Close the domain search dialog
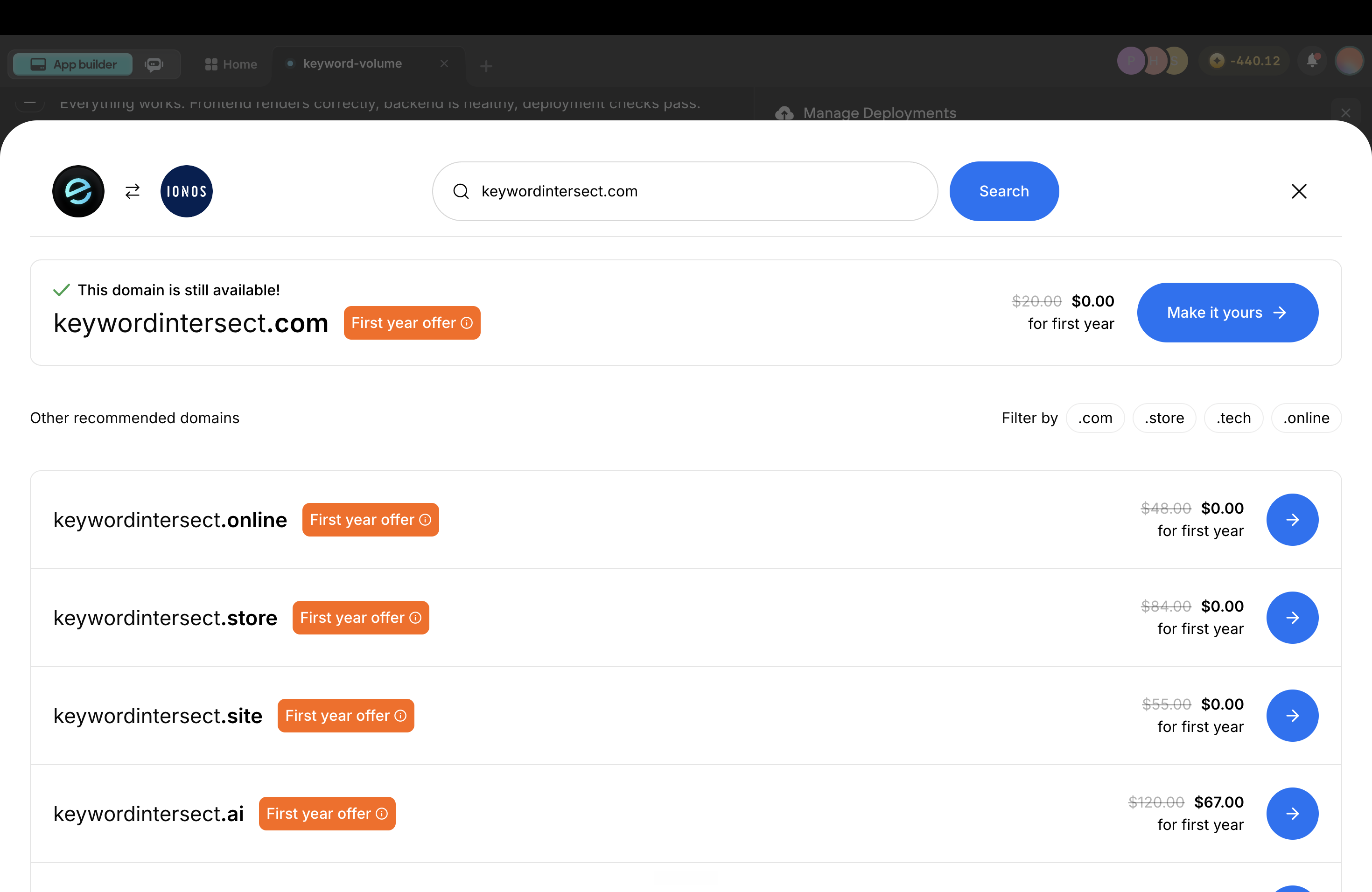This screenshot has width=1372, height=892. pyautogui.click(x=1299, y=191)
